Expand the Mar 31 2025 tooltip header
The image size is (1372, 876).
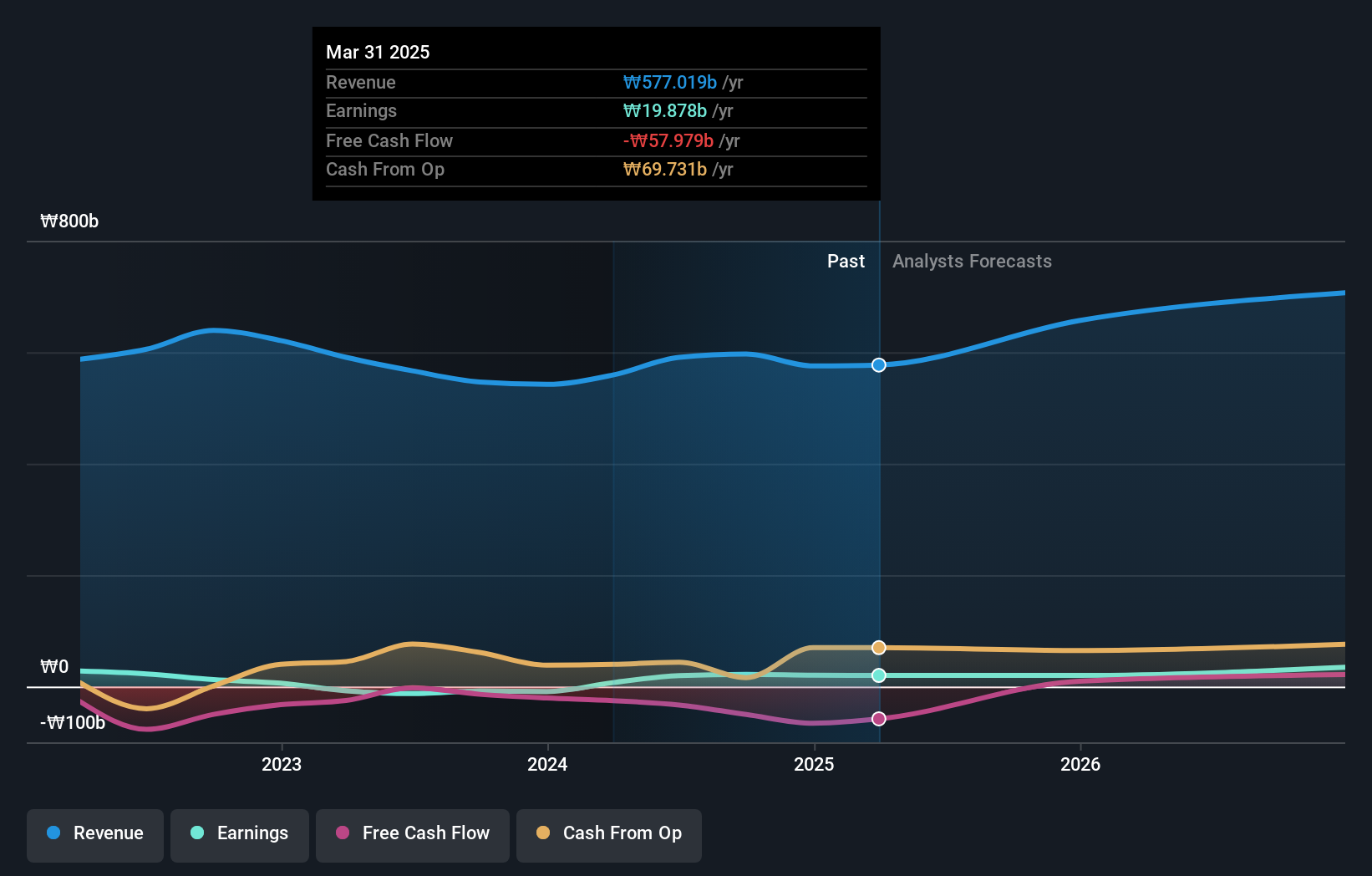pos(378,52)
